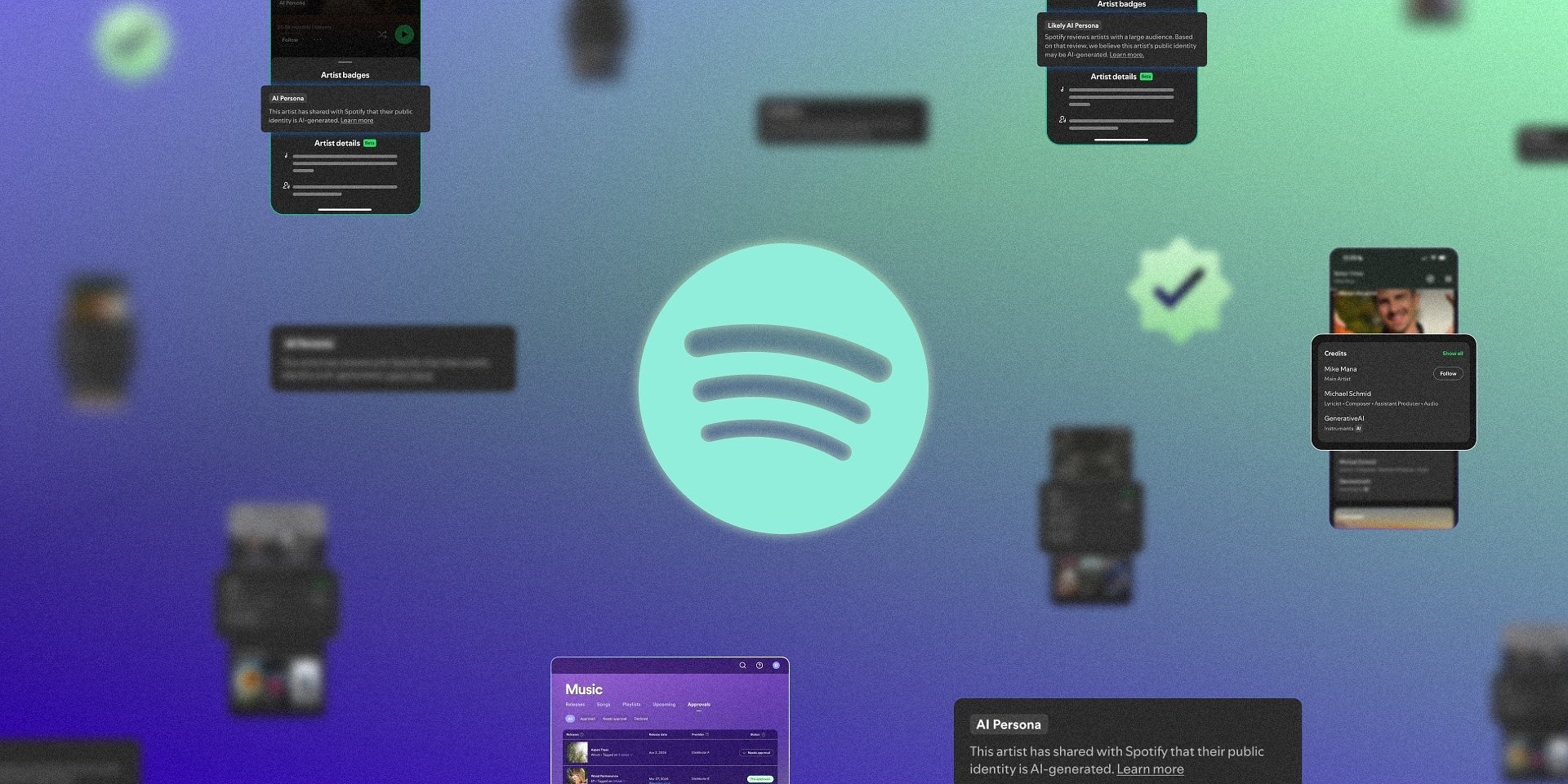Screen dimensions: 1568x784
Task: Select the All filter chip
Action: (570, 719)
